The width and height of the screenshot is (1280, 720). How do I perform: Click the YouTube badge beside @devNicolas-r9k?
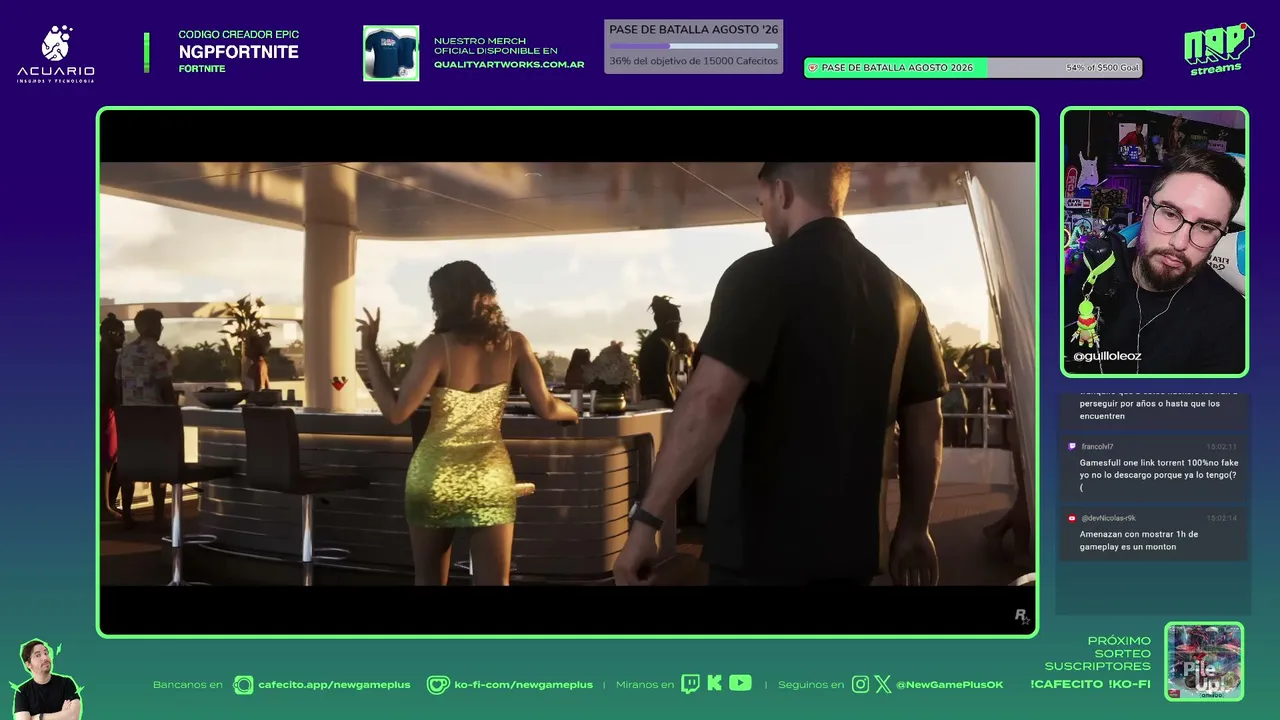[x=1072, y=518]
